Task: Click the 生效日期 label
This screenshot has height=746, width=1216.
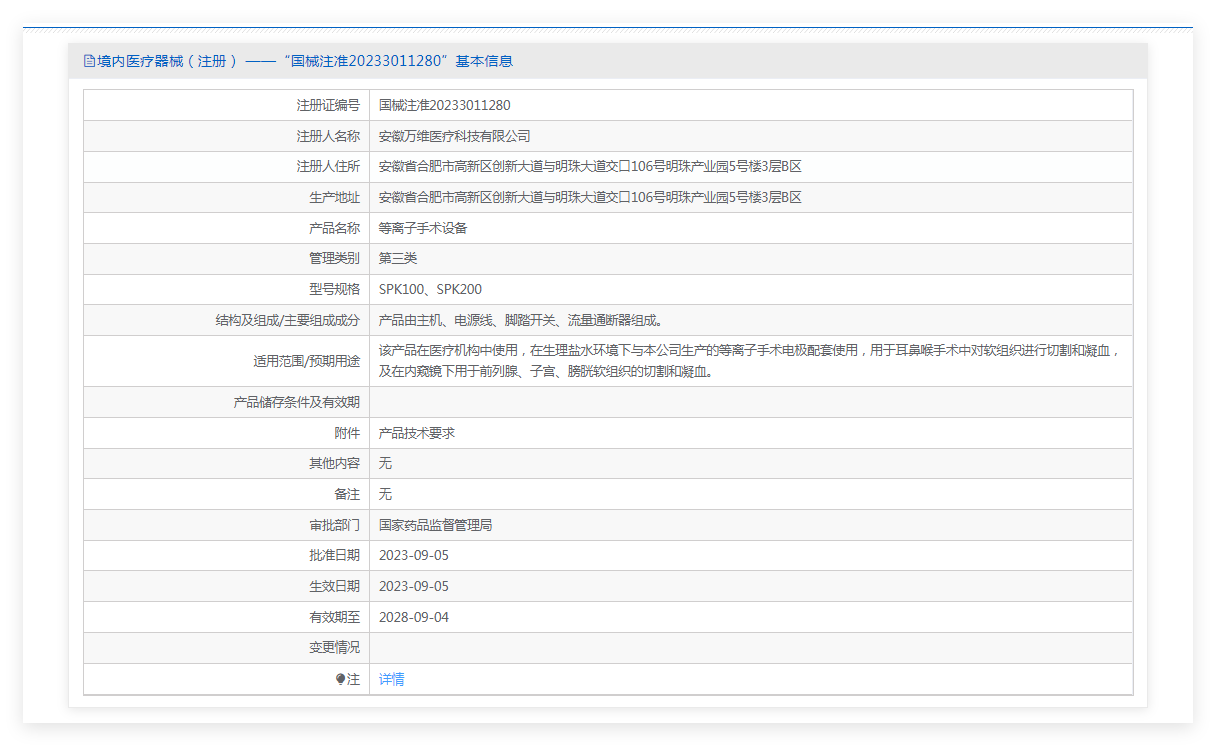Action: 334,586
